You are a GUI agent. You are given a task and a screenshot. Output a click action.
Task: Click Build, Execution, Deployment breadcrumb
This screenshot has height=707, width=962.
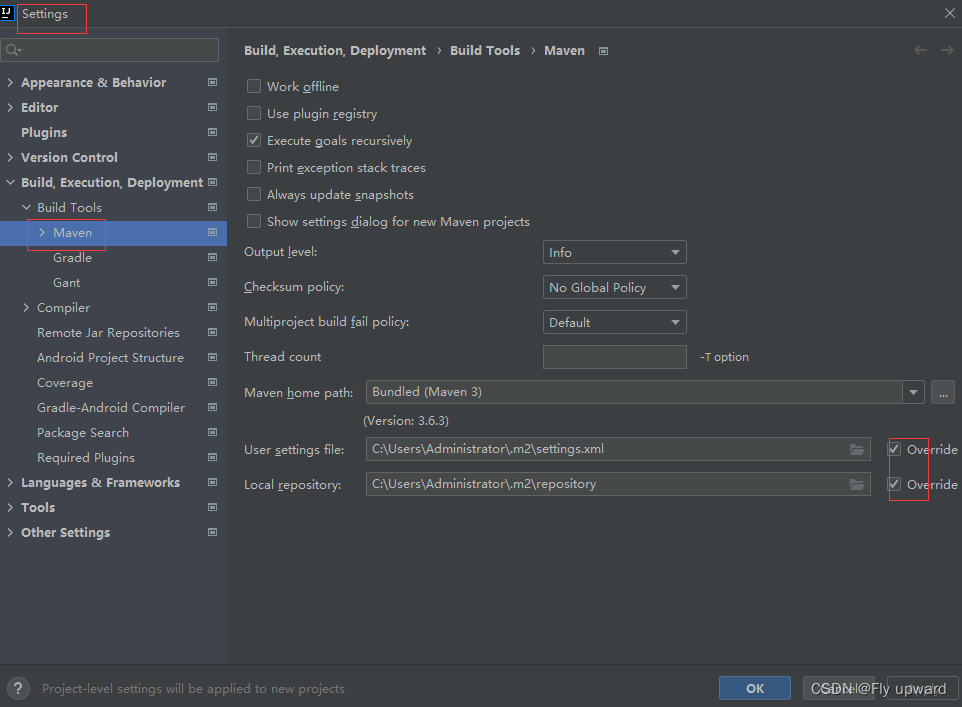(335, 50)
